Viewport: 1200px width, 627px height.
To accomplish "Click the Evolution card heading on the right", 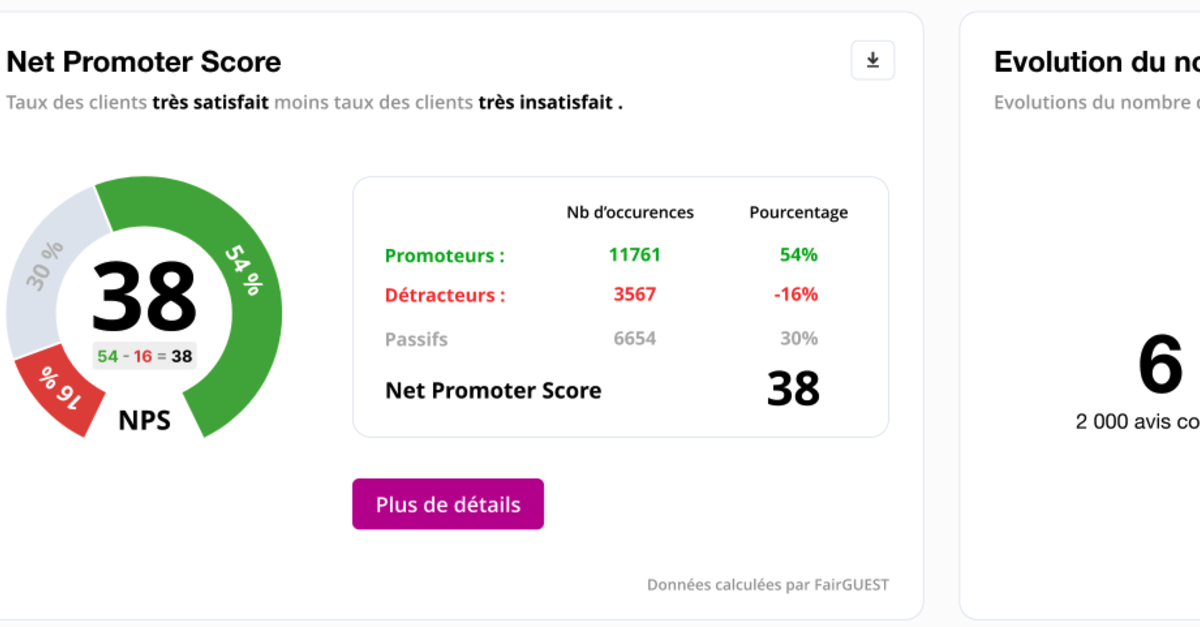I will pos(1096,62).
